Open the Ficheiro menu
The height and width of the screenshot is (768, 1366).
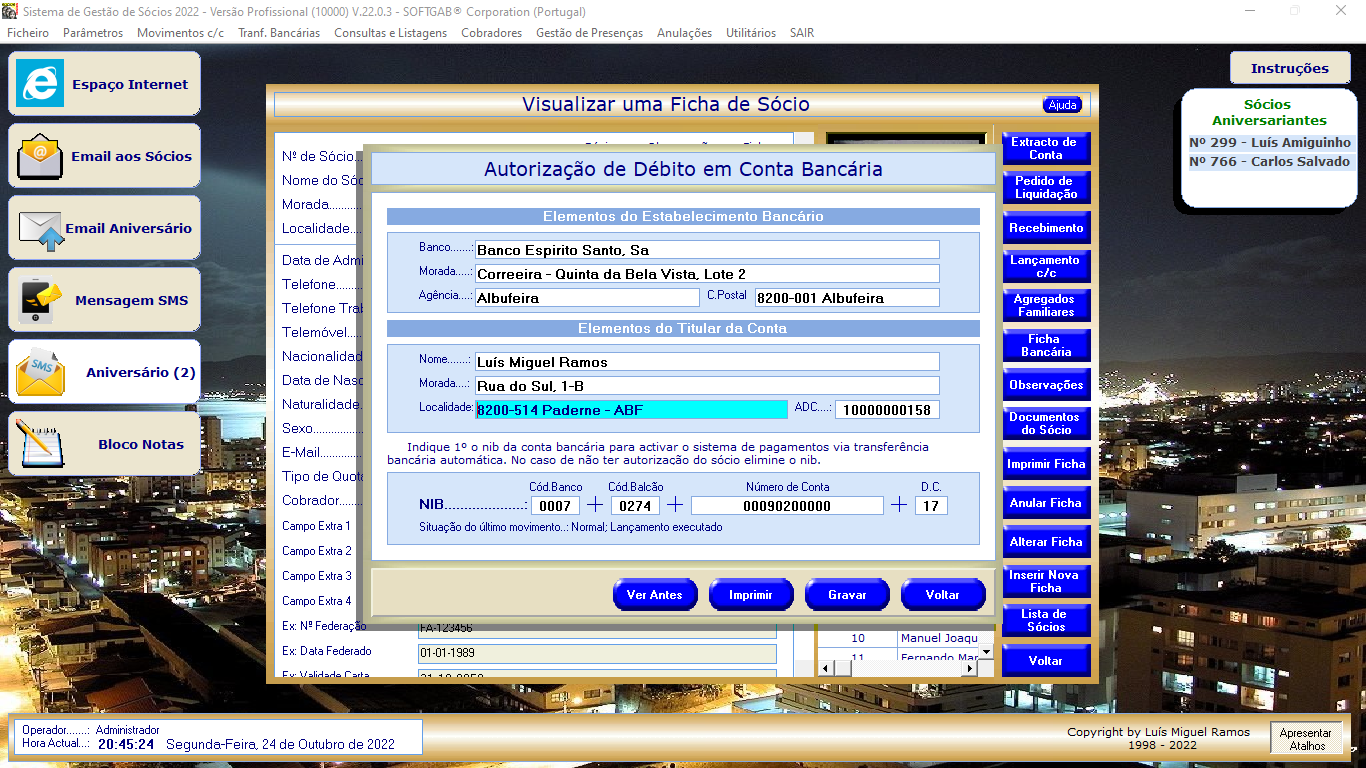[28, 33]
